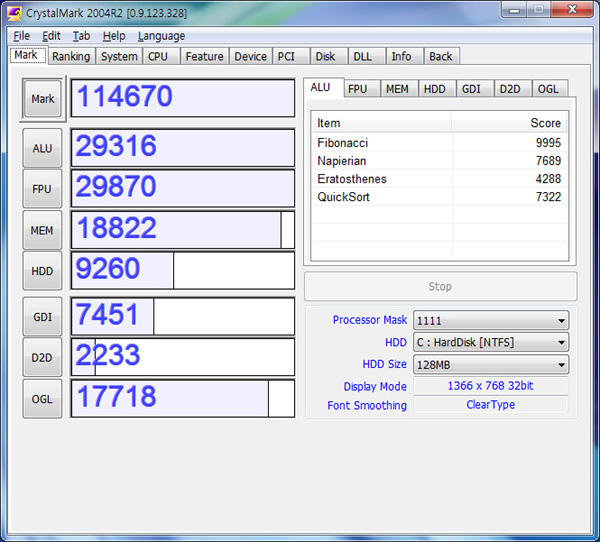Click the Fibonacci score 9995

point(548,143)
